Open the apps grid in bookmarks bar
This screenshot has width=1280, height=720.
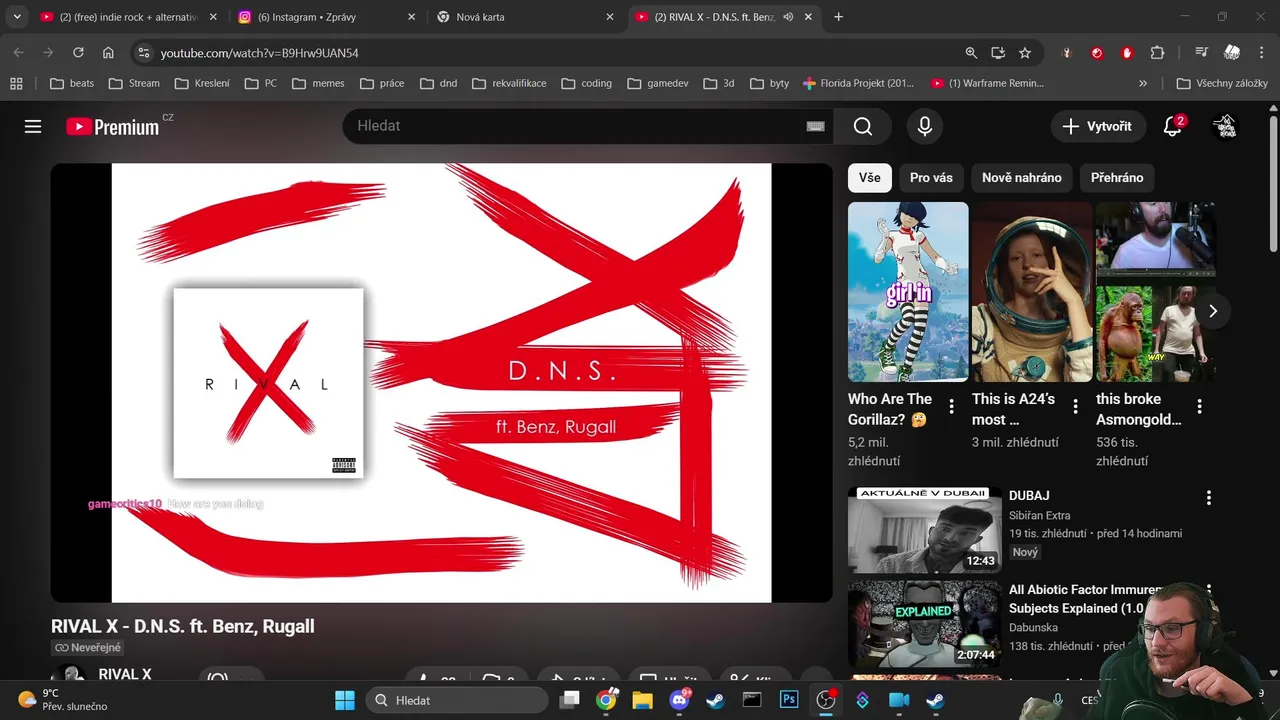(x=16, y=83)
